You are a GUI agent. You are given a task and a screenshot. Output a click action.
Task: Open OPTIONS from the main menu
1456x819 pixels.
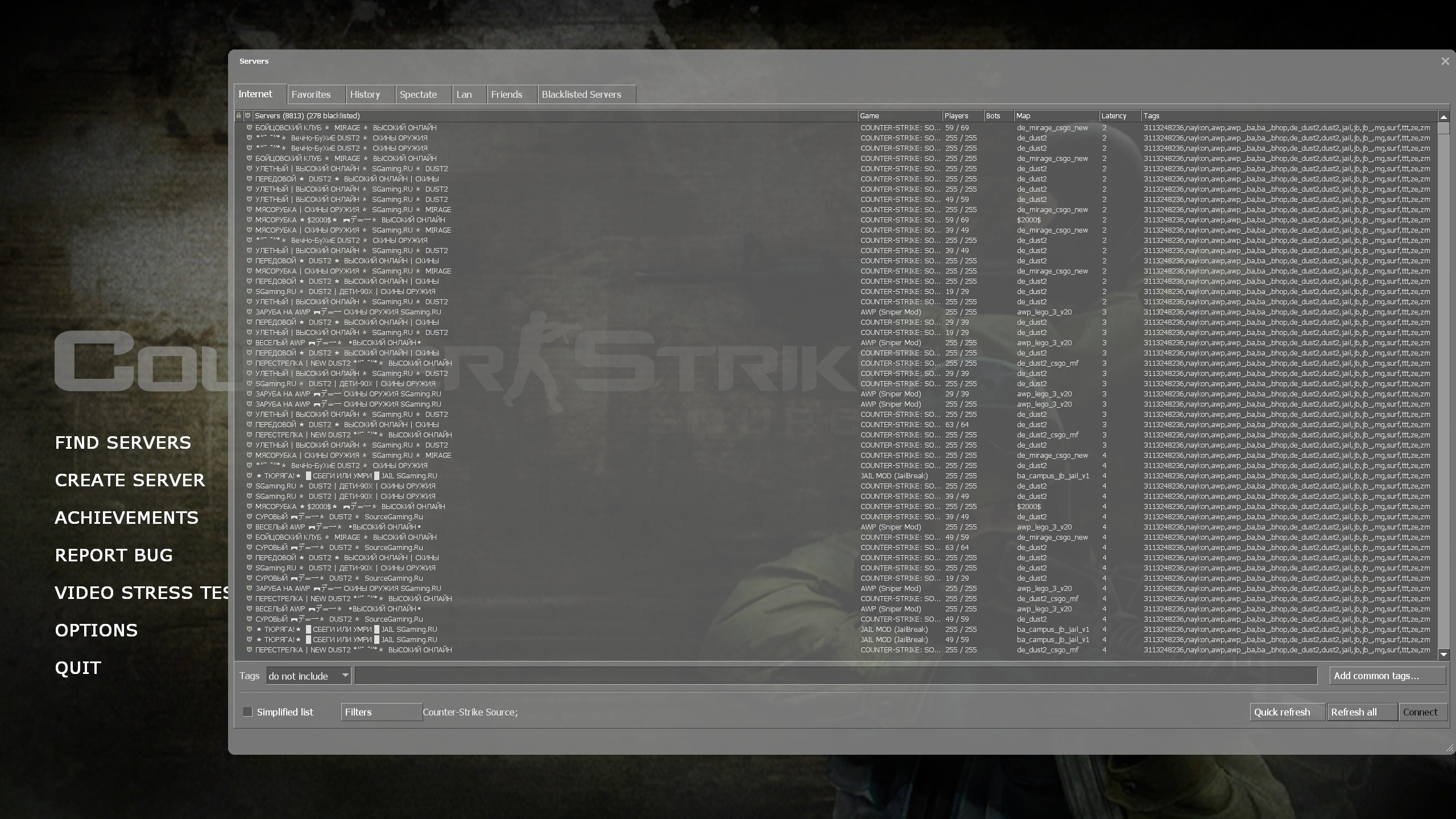(96, 630)
